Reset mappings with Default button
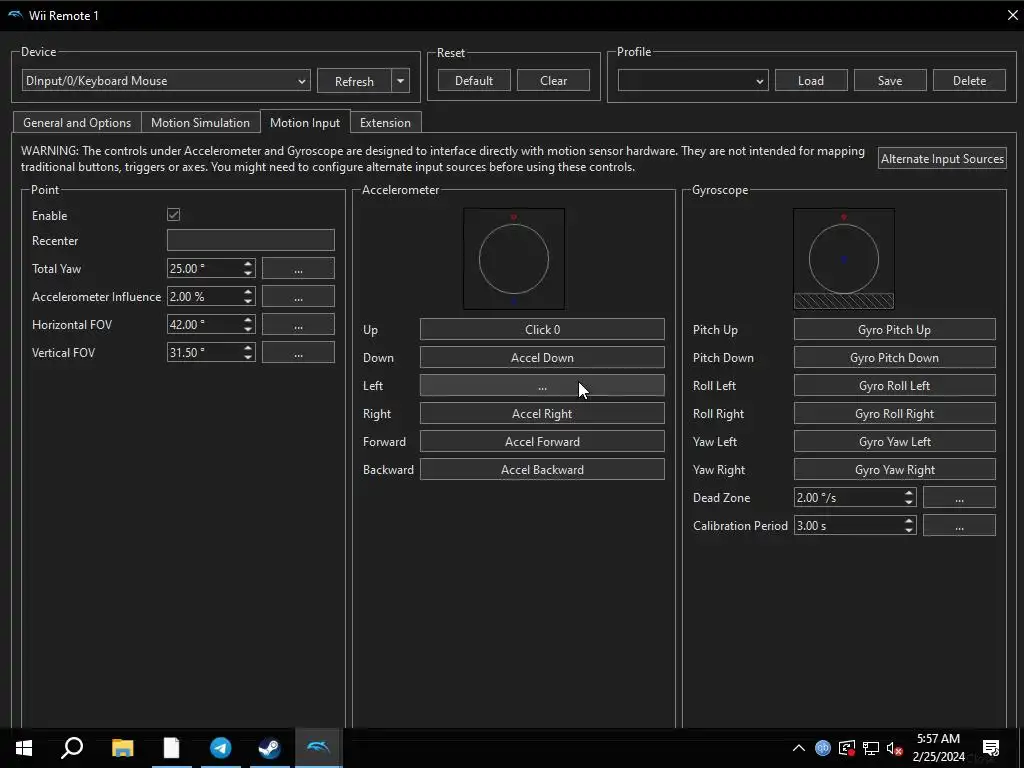 tap(474, 81)
